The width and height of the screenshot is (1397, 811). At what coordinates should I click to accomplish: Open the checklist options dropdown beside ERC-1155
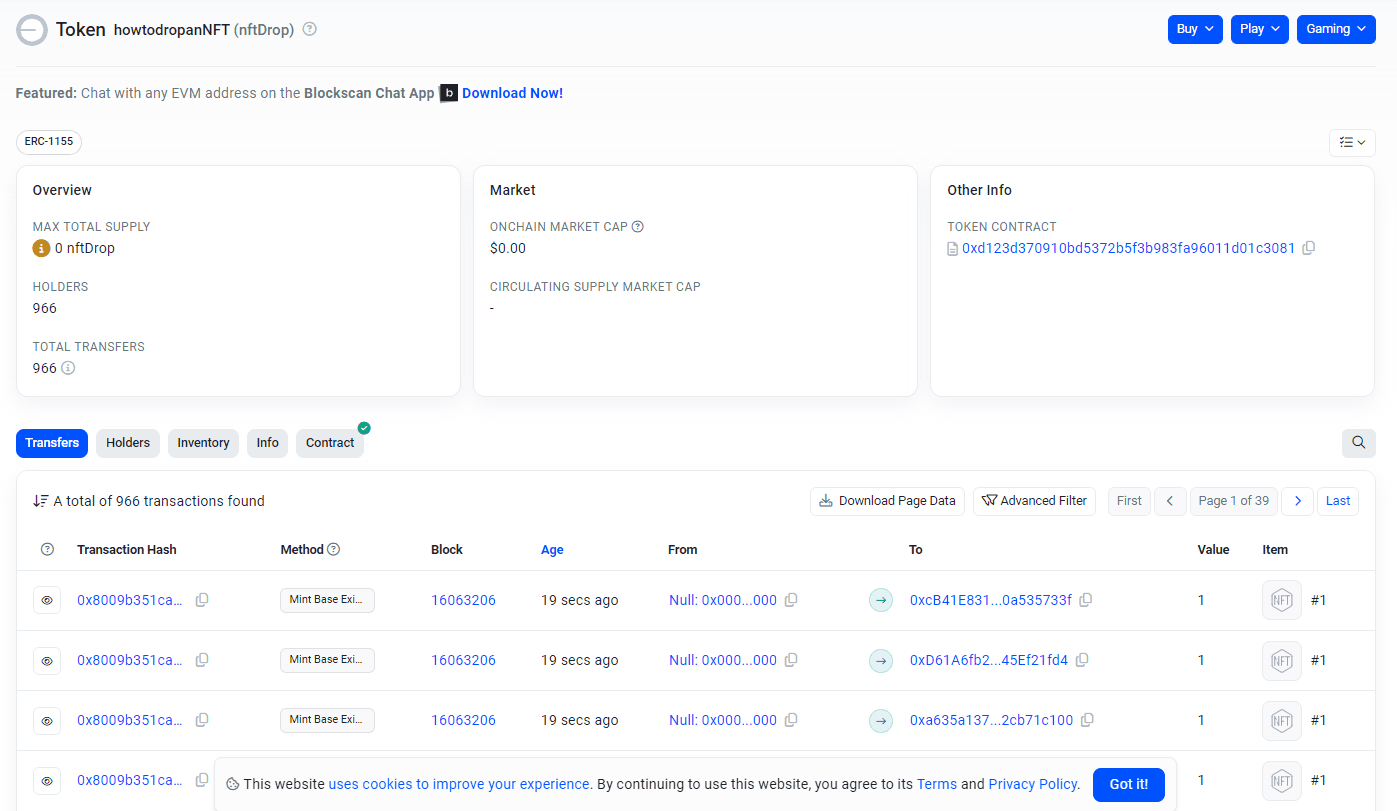pos(1352,143)
